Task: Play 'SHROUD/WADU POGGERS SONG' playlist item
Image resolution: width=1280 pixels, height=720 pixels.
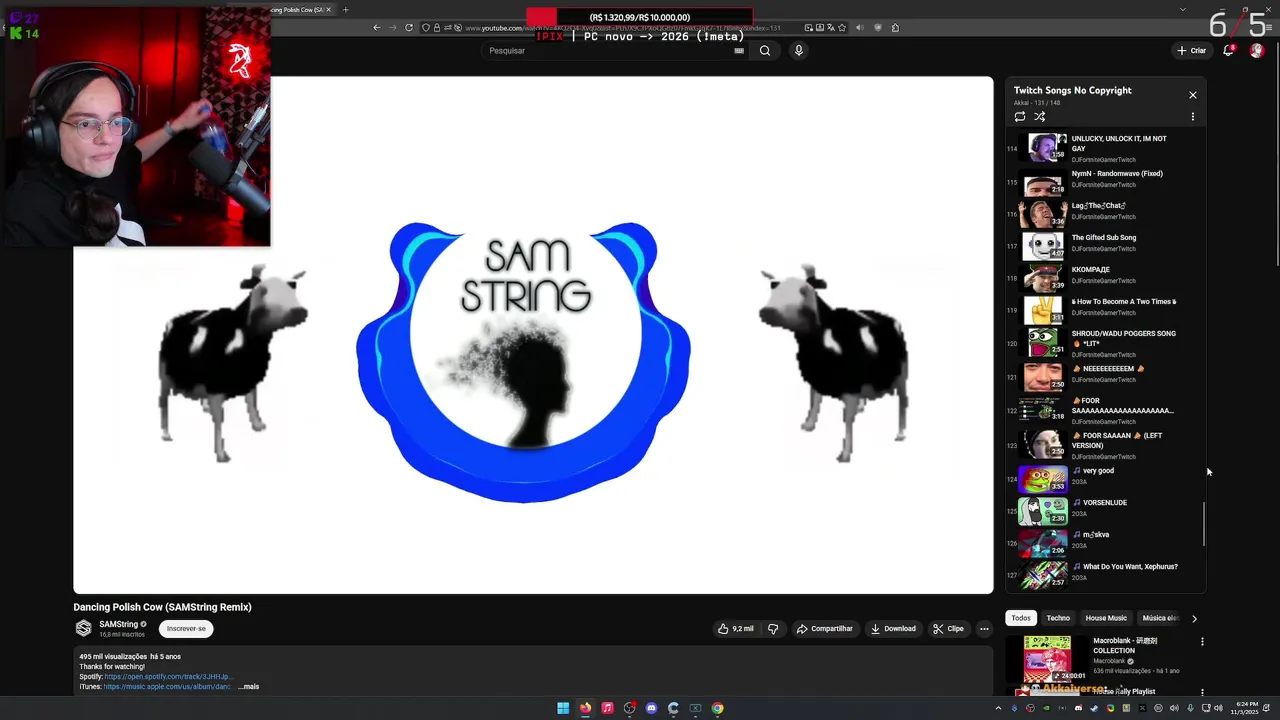Action: click(x=1105, y=343)
